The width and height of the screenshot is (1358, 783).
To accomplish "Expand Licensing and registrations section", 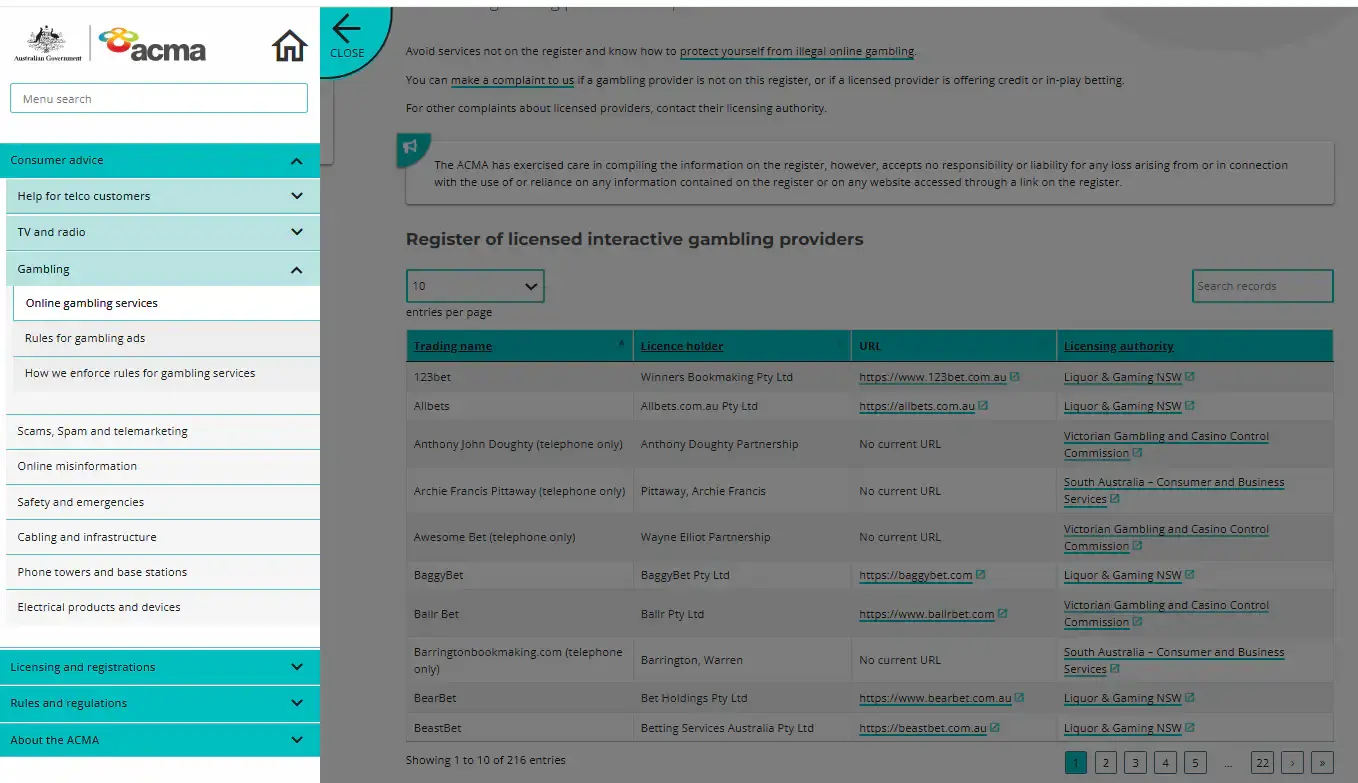I will click(297, 667).
